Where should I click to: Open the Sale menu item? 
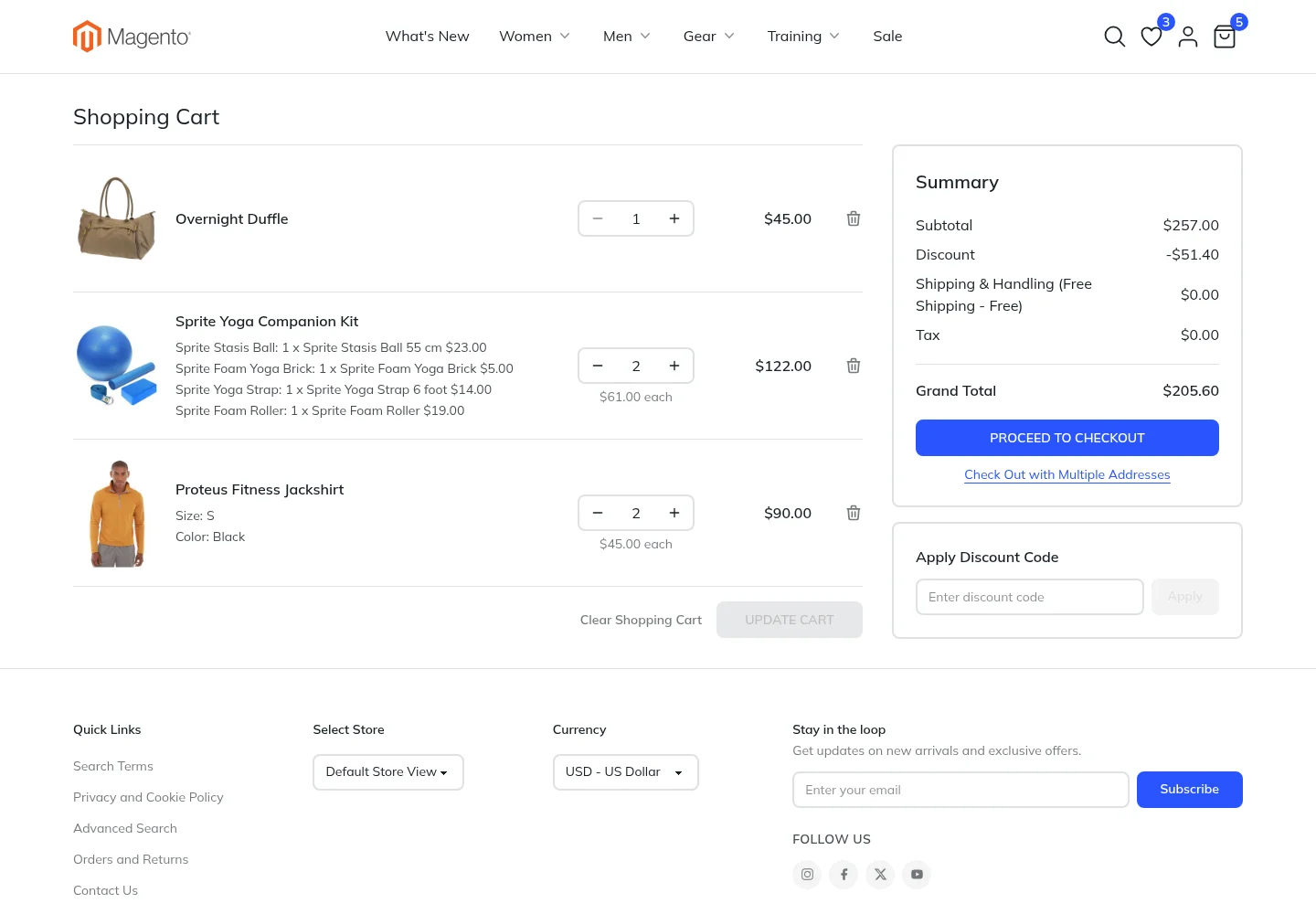click(887, 37)
